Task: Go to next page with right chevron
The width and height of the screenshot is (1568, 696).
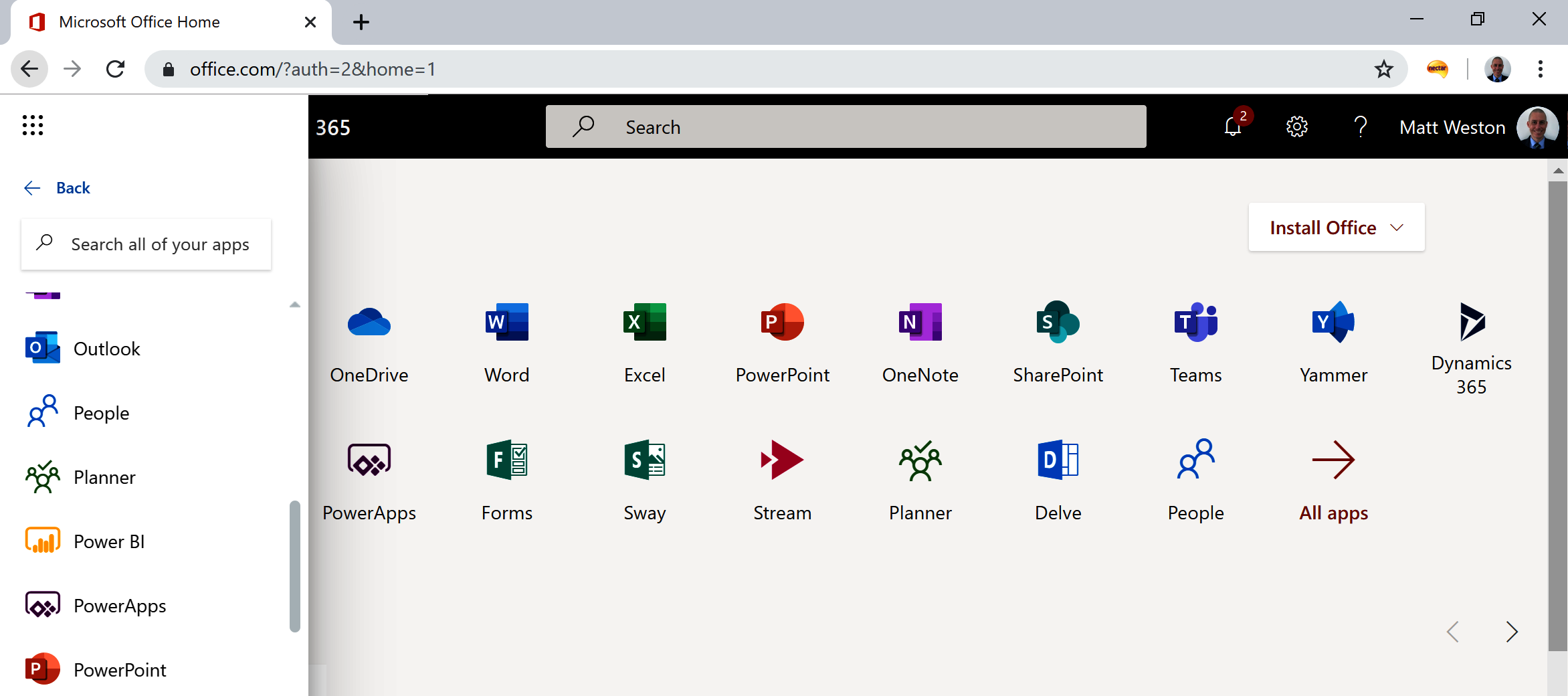Action: [1512, 632]
